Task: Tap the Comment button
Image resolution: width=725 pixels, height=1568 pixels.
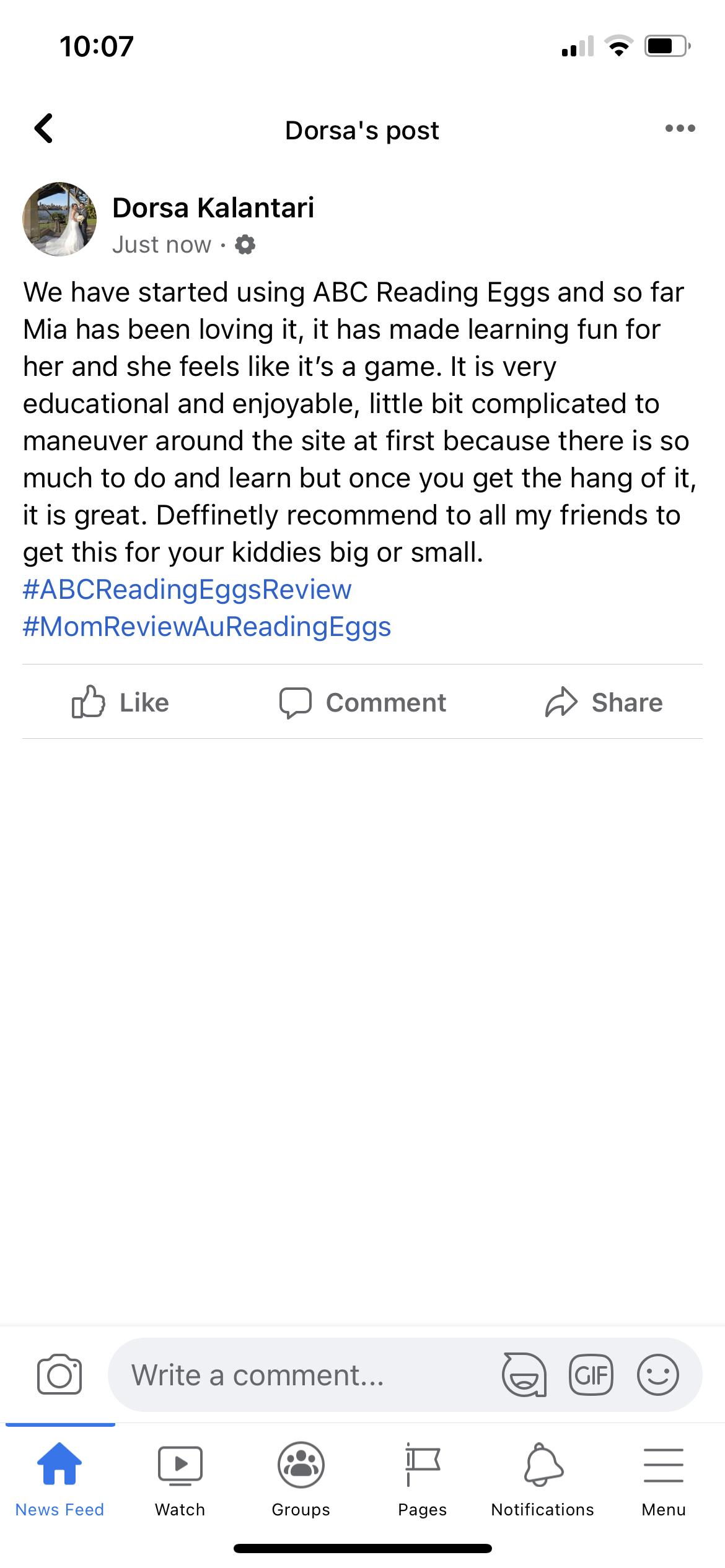Action: pyautogui.click(x=362, y=702)
